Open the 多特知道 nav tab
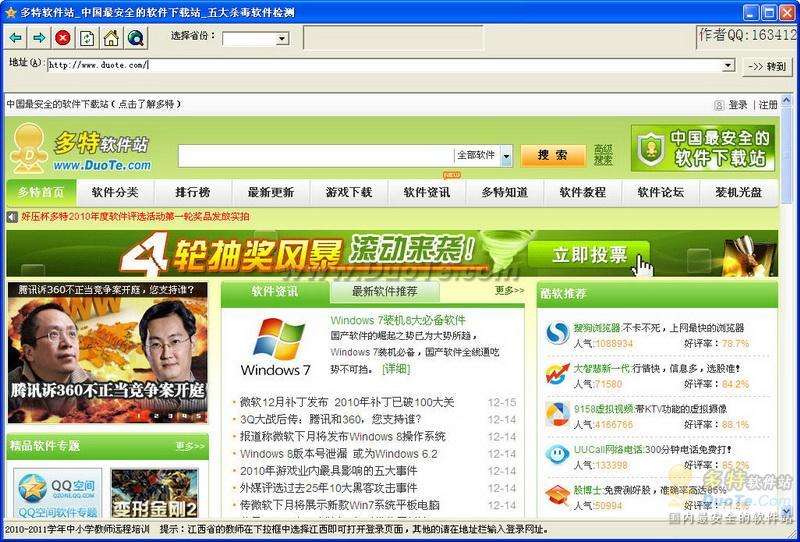 tap(505, 192)
